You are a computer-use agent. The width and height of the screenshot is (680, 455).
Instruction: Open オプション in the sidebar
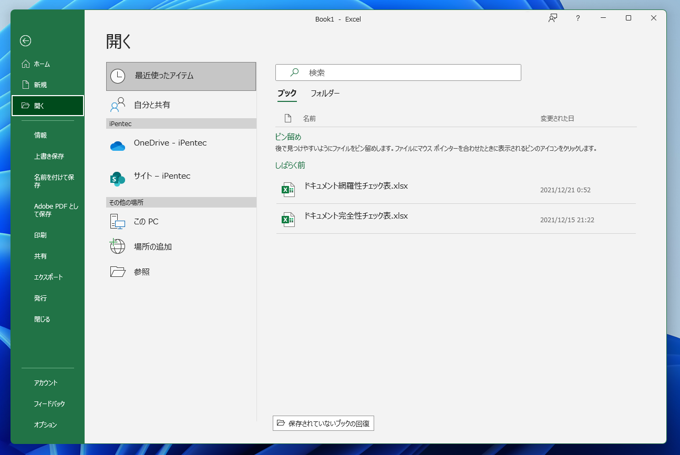46,425
